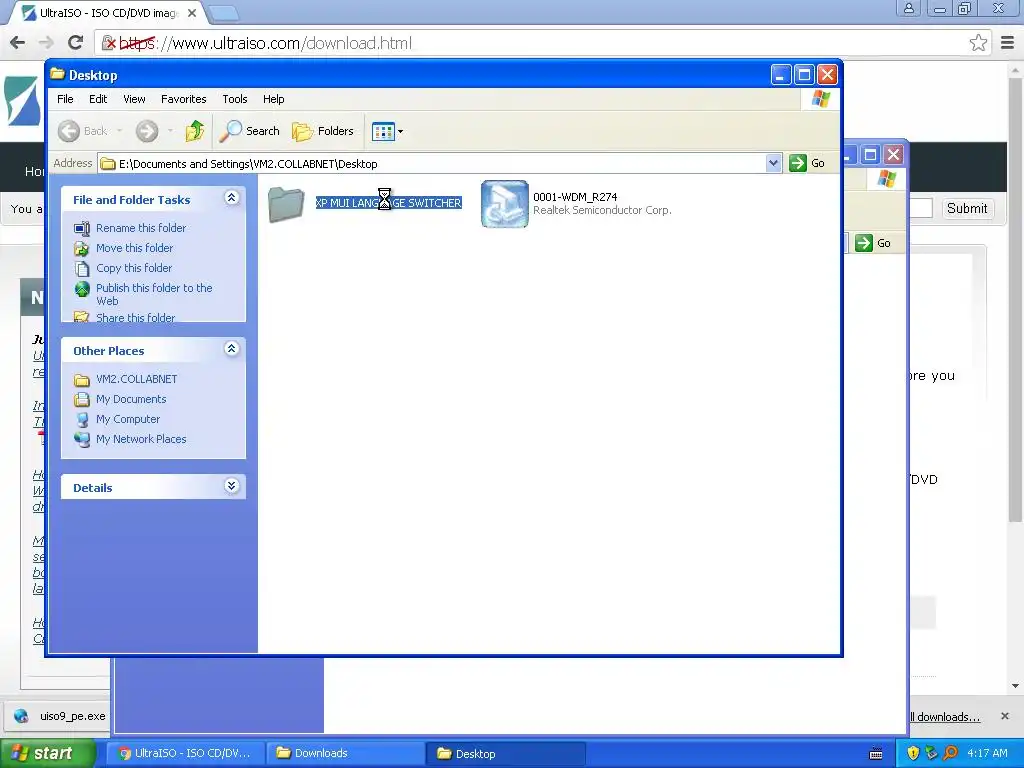The width and height of the screenshot is (1024, 768).
Task: Click the Chrome user profile icon
Action: (x=908, y=8)
